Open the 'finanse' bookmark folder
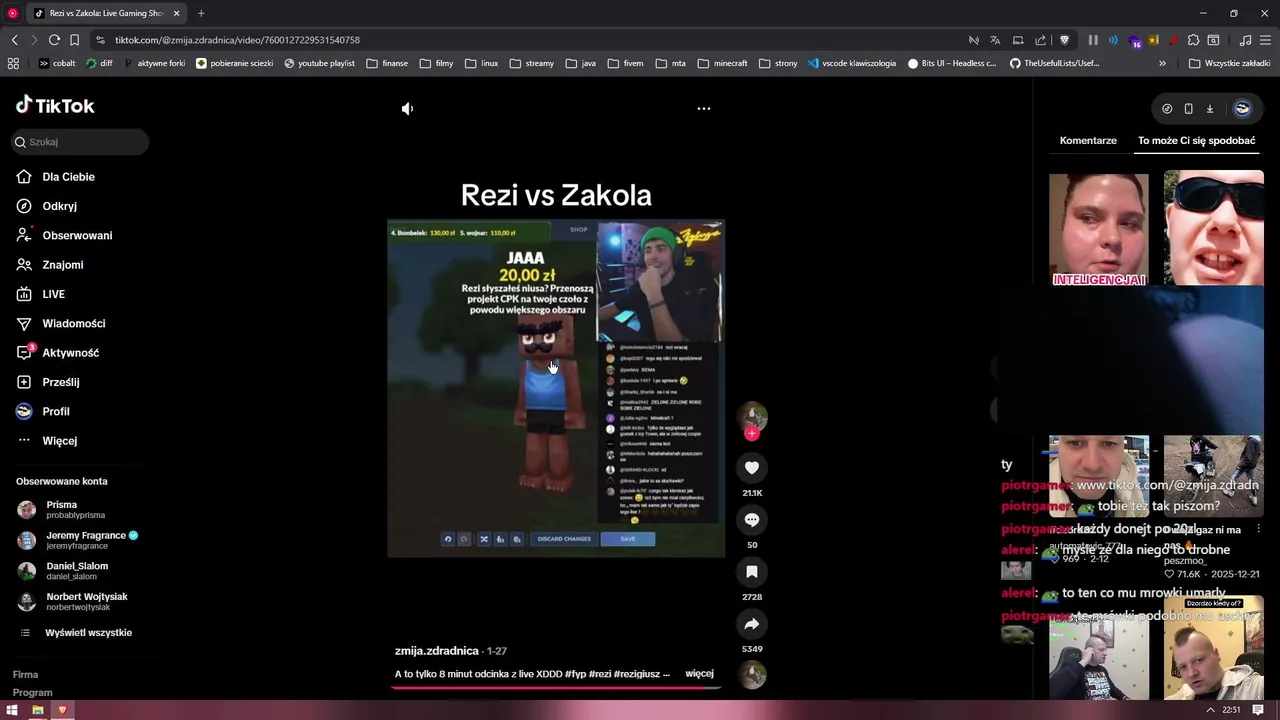Viewport: 1280px width, 720px height. [x=387, y=63]
